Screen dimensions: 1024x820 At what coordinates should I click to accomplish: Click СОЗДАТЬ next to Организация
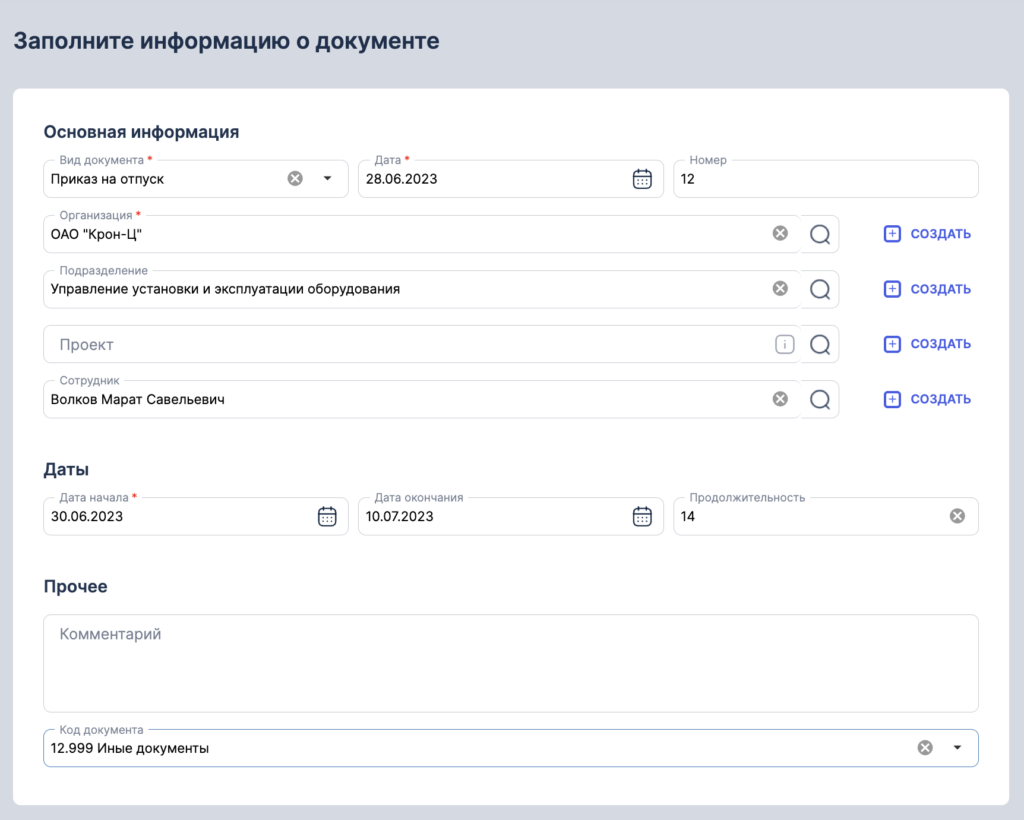point(927,234)
